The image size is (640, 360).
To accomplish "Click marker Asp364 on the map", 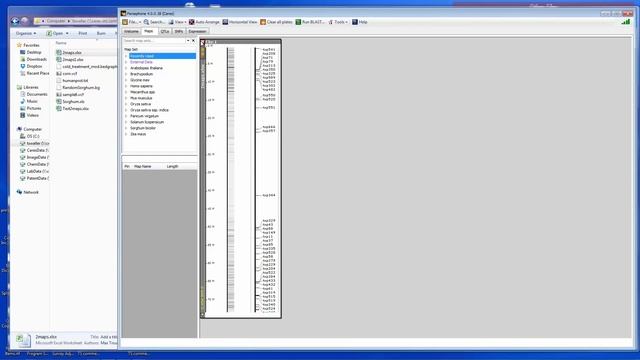I will click(x=269, y=196).
